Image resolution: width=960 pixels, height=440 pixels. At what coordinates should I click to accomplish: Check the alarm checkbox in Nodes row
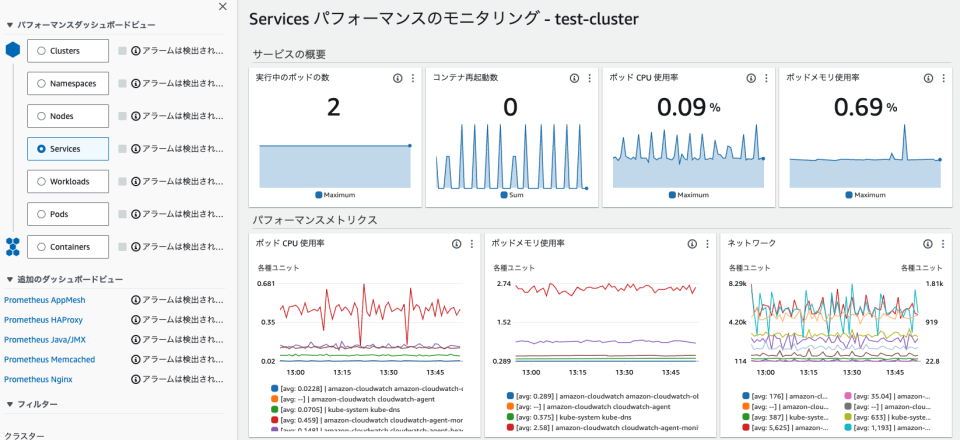coord(123,116)
